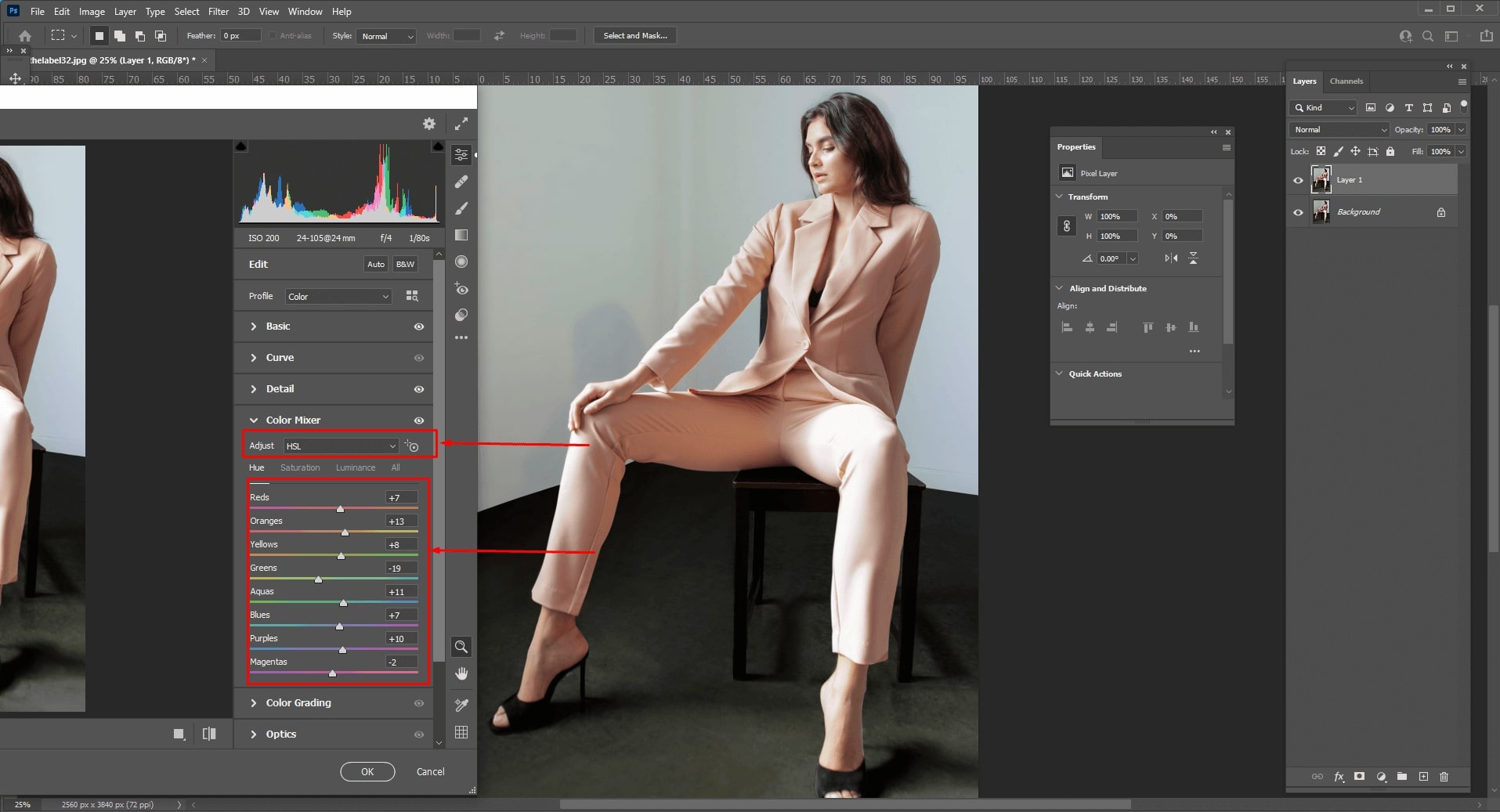The width and height of the screenshot is (1500, 812).
Task: Open profile browser icon next to Color
Action: (412, 296)
